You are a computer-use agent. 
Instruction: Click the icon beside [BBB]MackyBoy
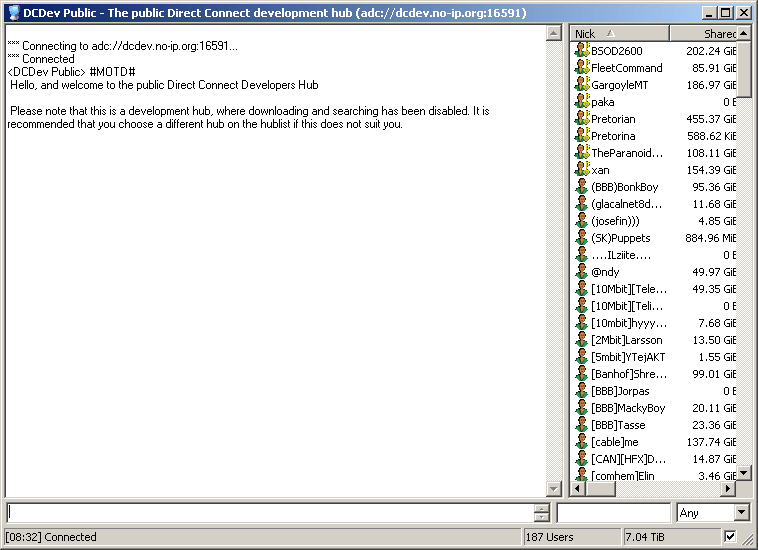click(582, 407)
